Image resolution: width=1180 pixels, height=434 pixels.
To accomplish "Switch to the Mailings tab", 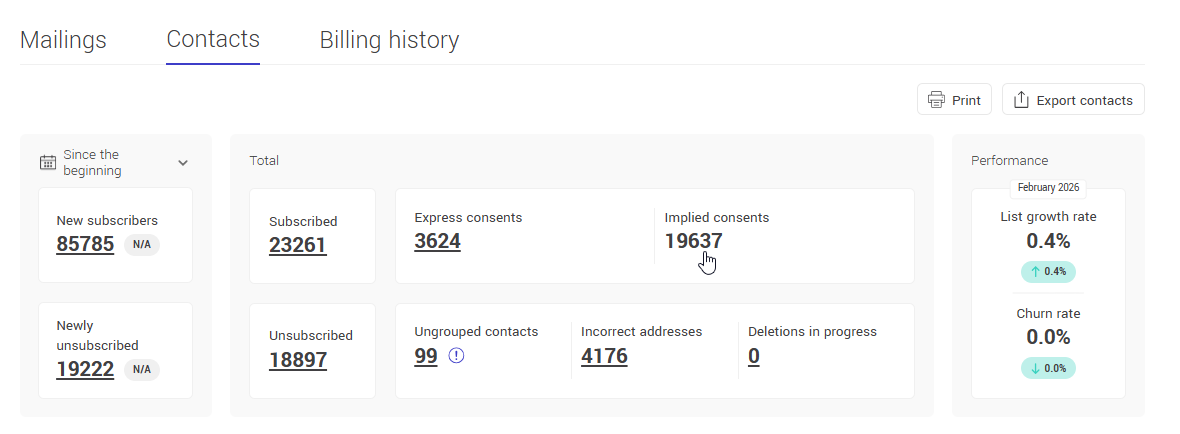I will [63, 40].
